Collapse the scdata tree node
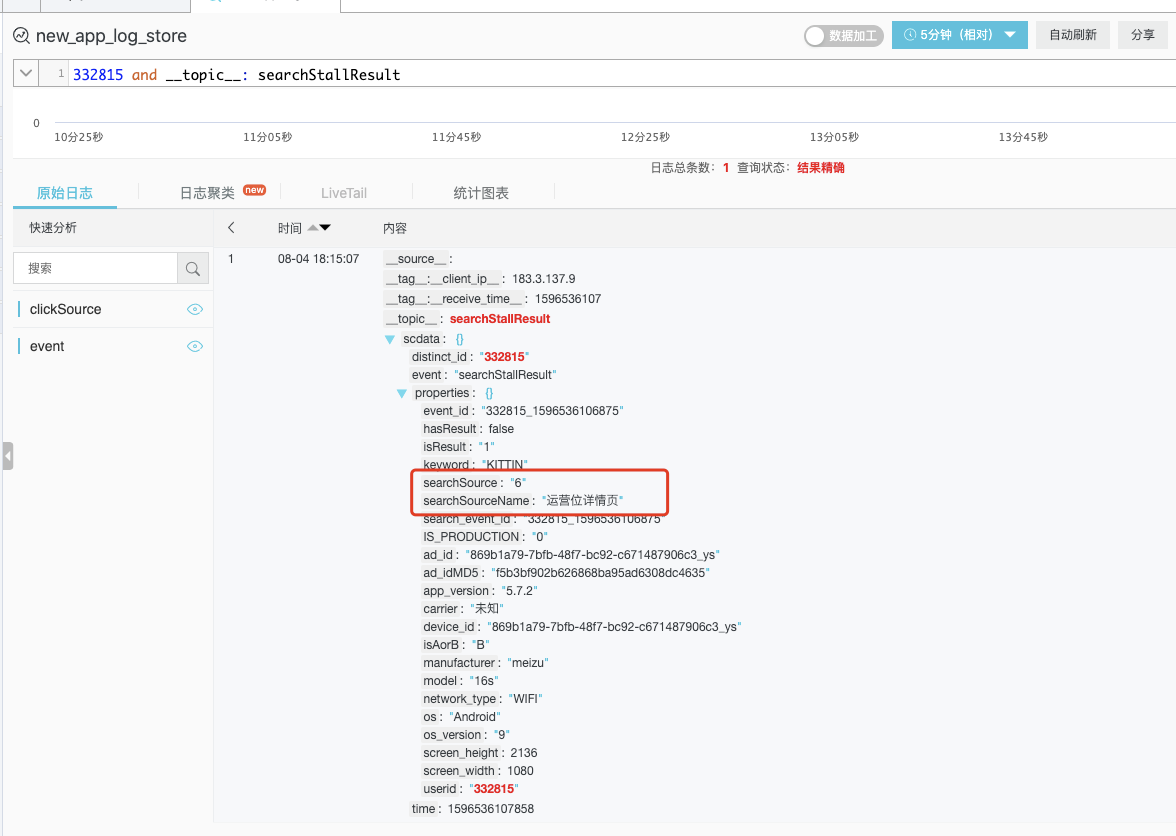The height and width of the screenshot is (836, 1176). tap(390, 339)
